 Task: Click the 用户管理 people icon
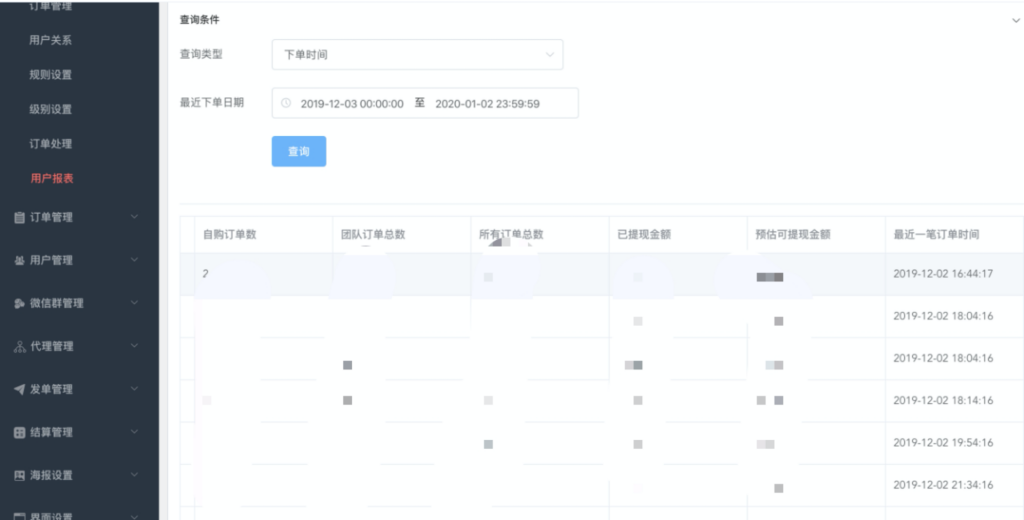(x=20, y=261)
